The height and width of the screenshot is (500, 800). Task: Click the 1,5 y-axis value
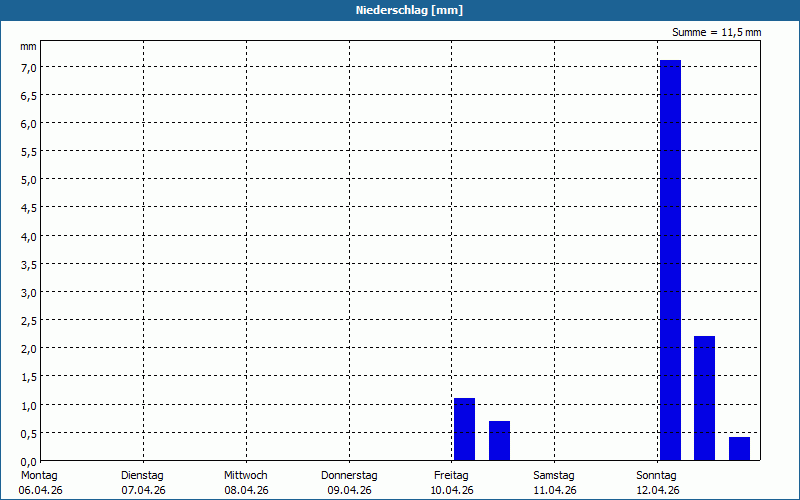pyautogui.click(x=28, y=377)
